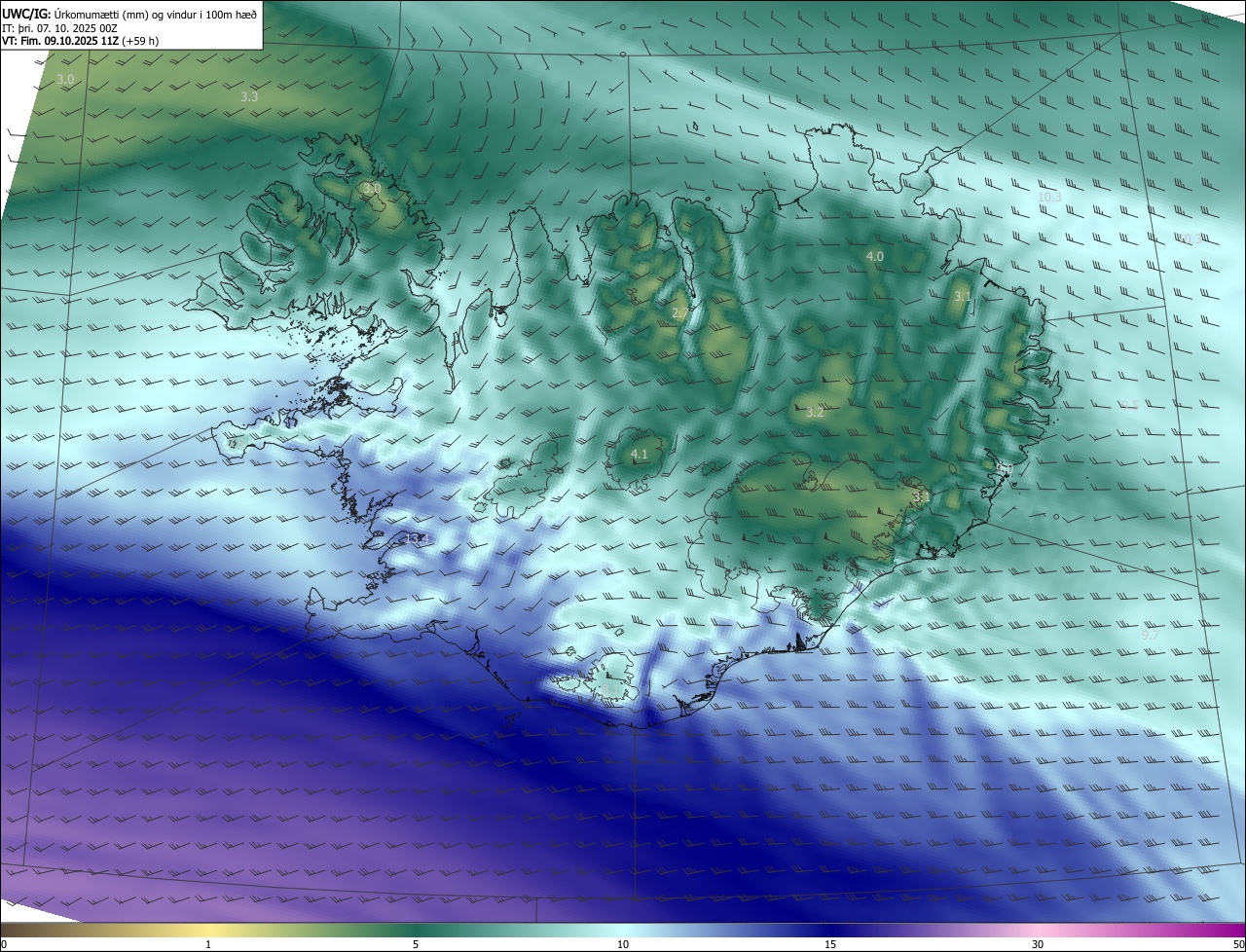Click the 3.2 value label on the map
The height and width of the screenshot is (952, 1246).
tap(815, 412)
